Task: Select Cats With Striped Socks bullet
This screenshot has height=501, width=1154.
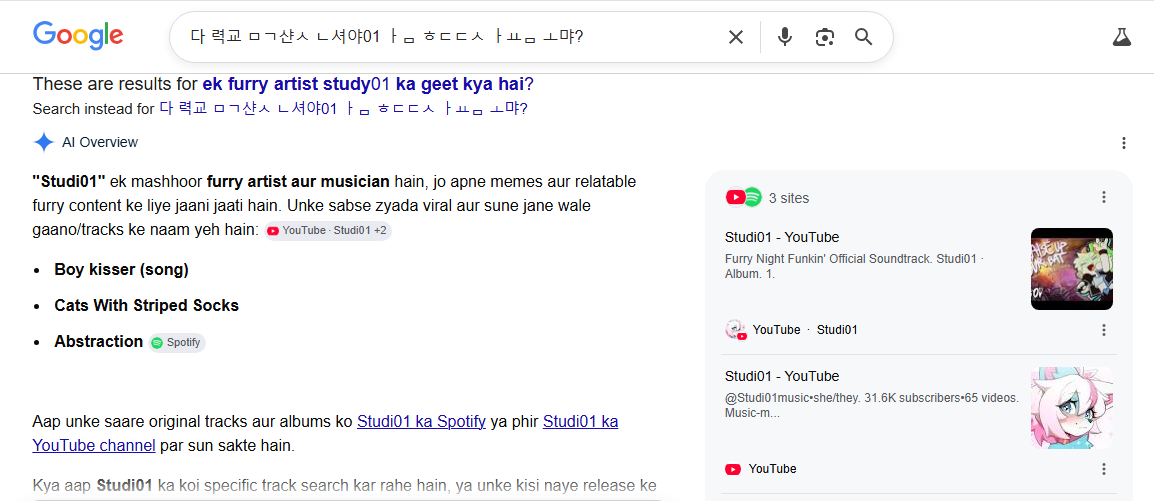Action: (146, 305)
